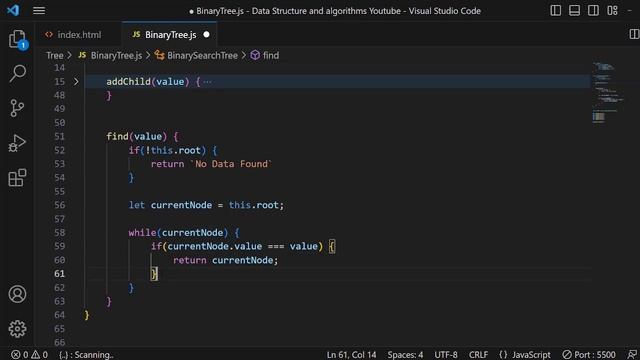The height and width of the screenshot is (360, 640).
Task: Toggle the secondary side bar layout
Action: 593,11
